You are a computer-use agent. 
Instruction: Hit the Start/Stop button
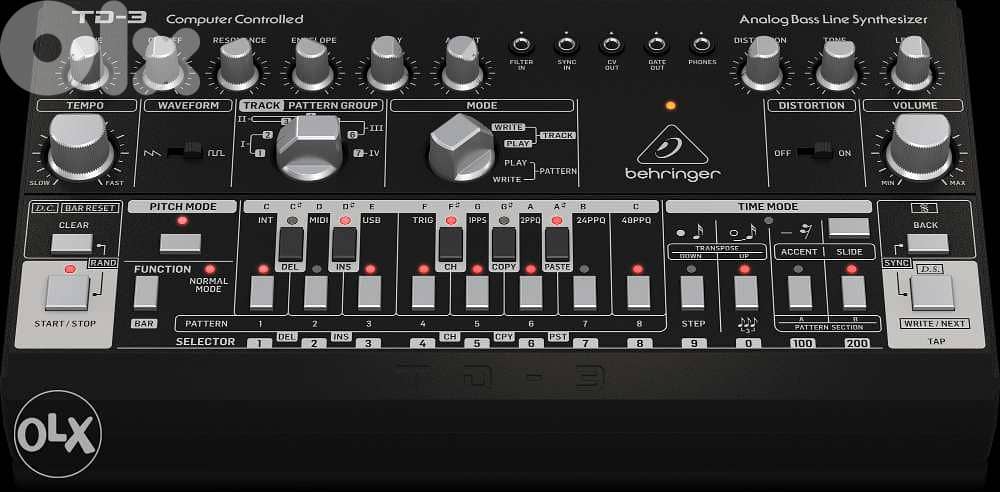[x=67, y=293]
